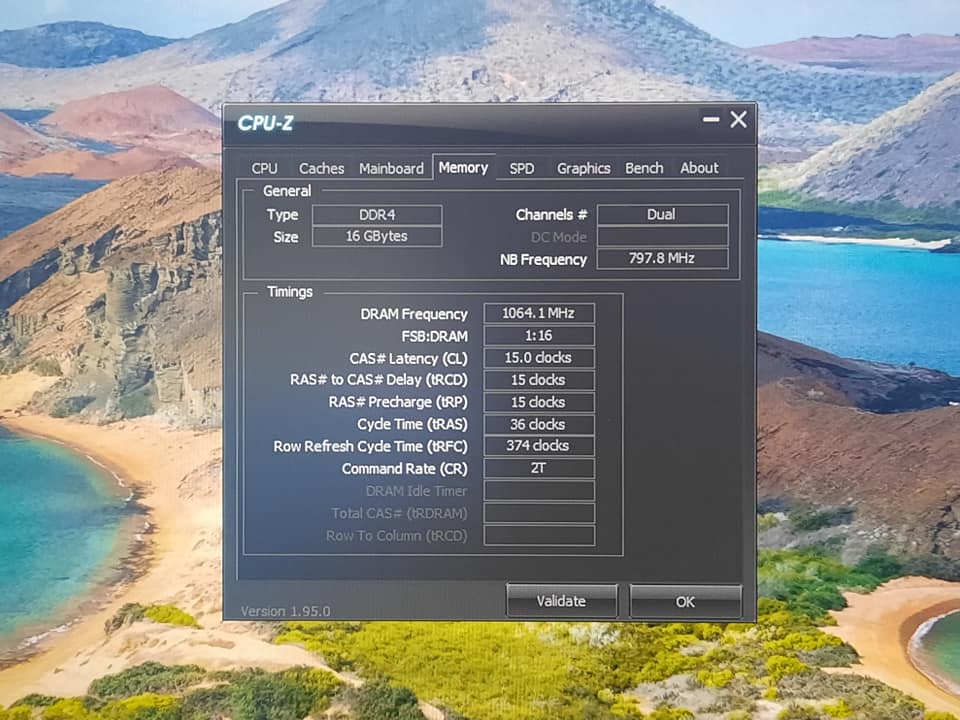Click the CAS# Latency (CL) label
Screen dimensions: 960x720
(408, 358)
